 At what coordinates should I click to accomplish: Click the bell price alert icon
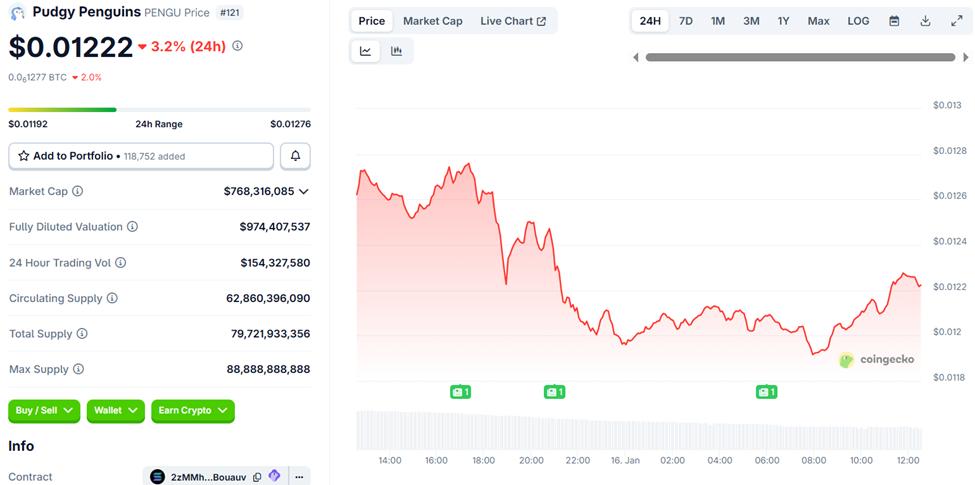295,156
